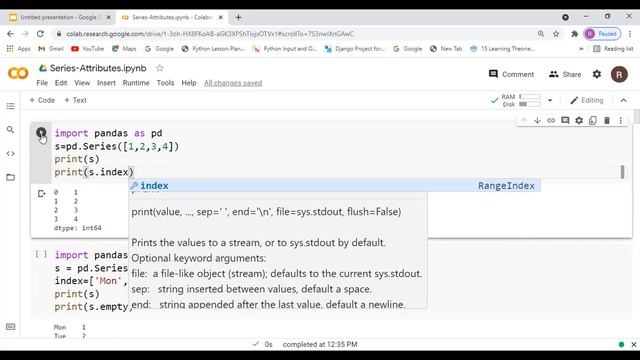
Task: Click the Disk usage bar
Action: point(530,104)
